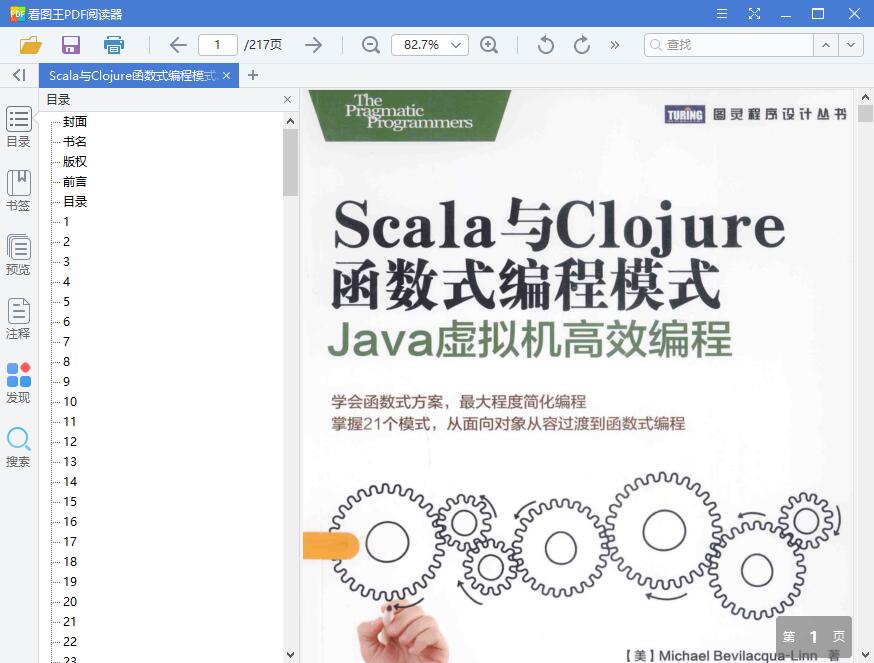The image size is (874, 663).
Task: Select outline entry 8
Action: point(66,362)
